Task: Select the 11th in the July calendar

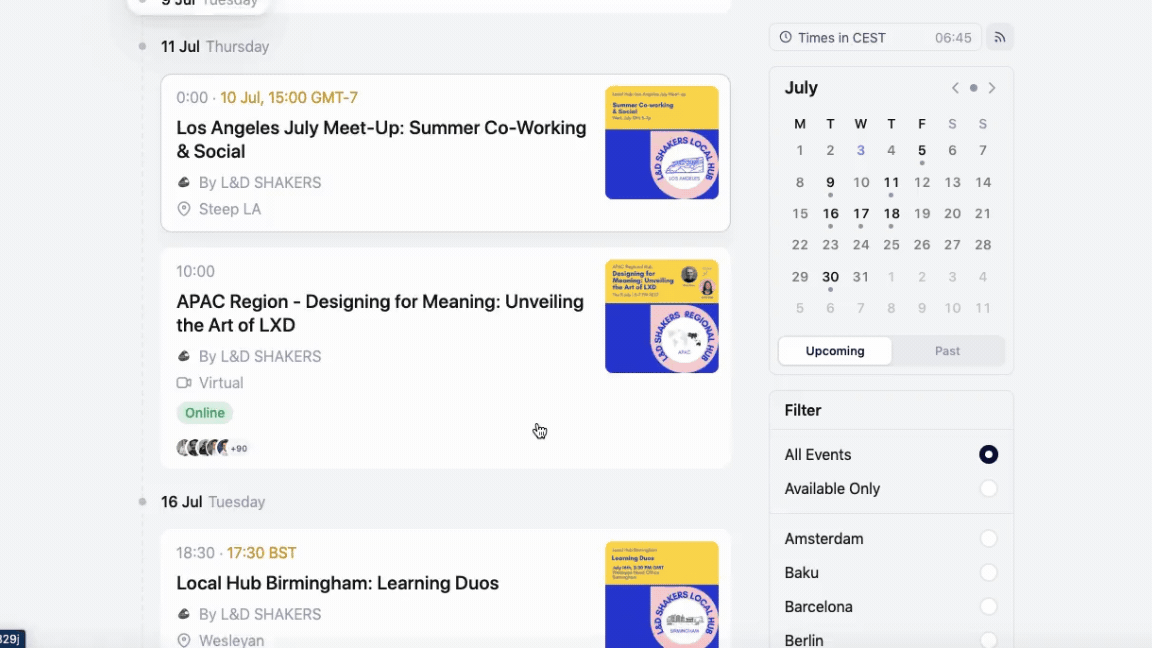Action: click(891, 183)
